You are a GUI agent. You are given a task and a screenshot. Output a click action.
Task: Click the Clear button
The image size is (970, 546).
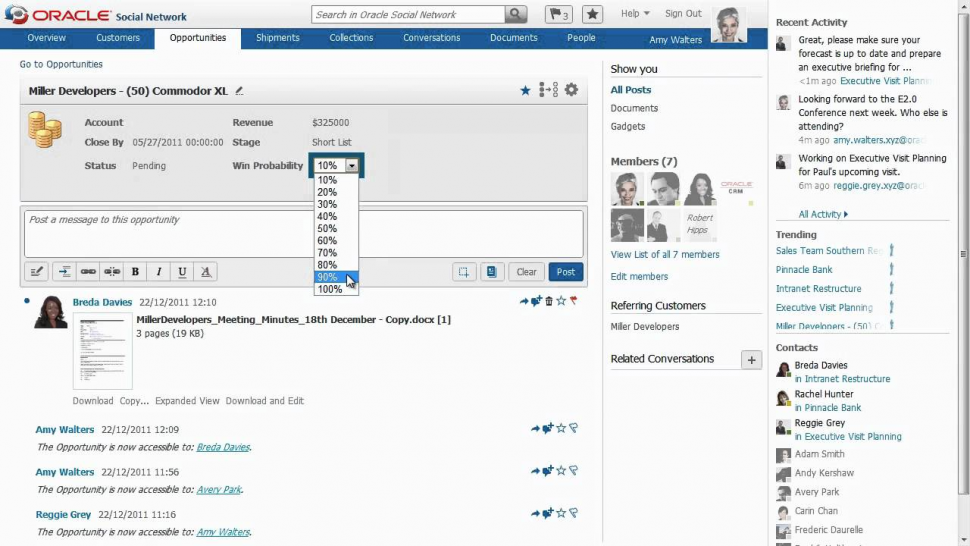[x=526, y=272]
